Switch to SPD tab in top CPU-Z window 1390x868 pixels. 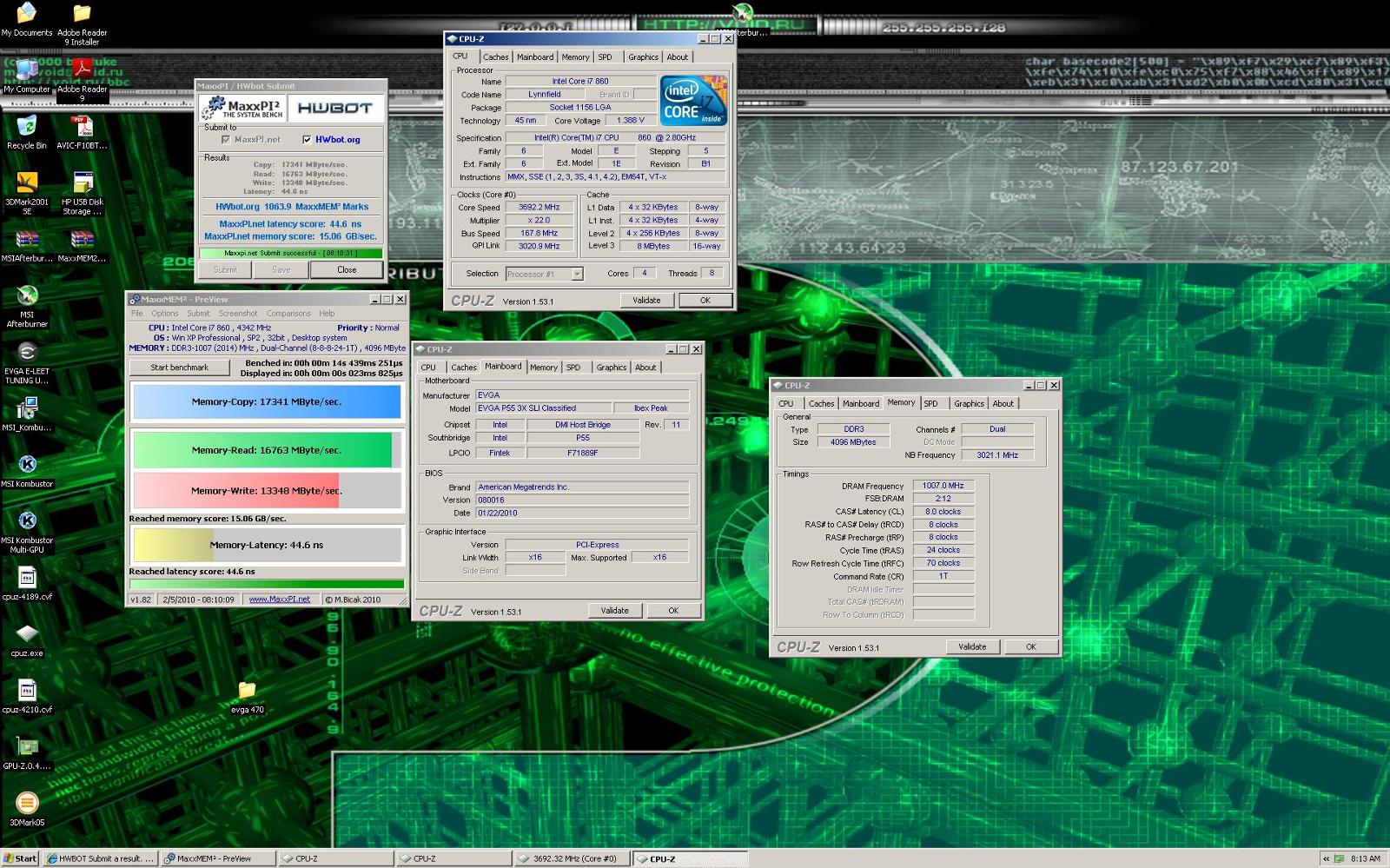(605, 57)
